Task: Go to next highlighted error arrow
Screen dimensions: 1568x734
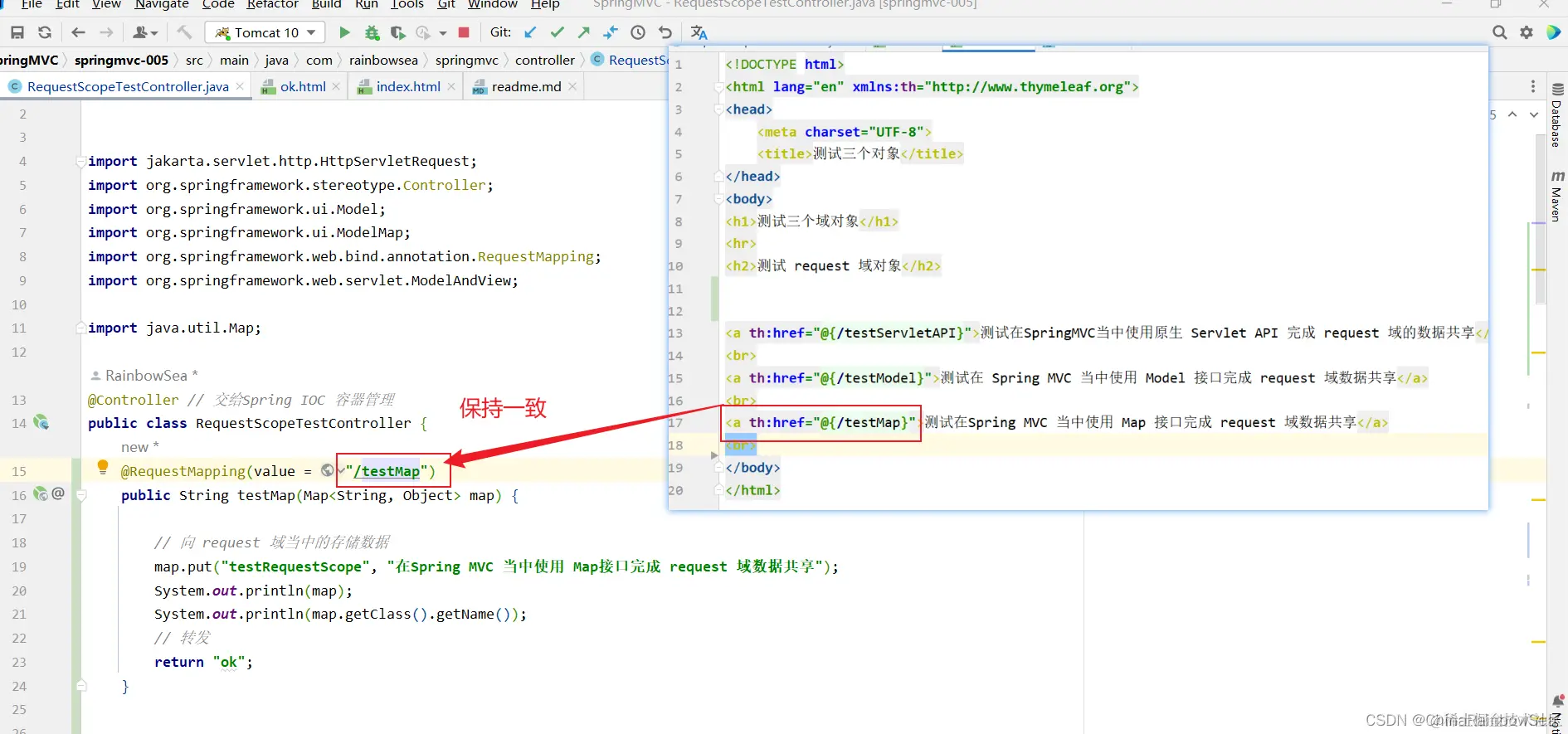Action: click(x=1534, y=114)
